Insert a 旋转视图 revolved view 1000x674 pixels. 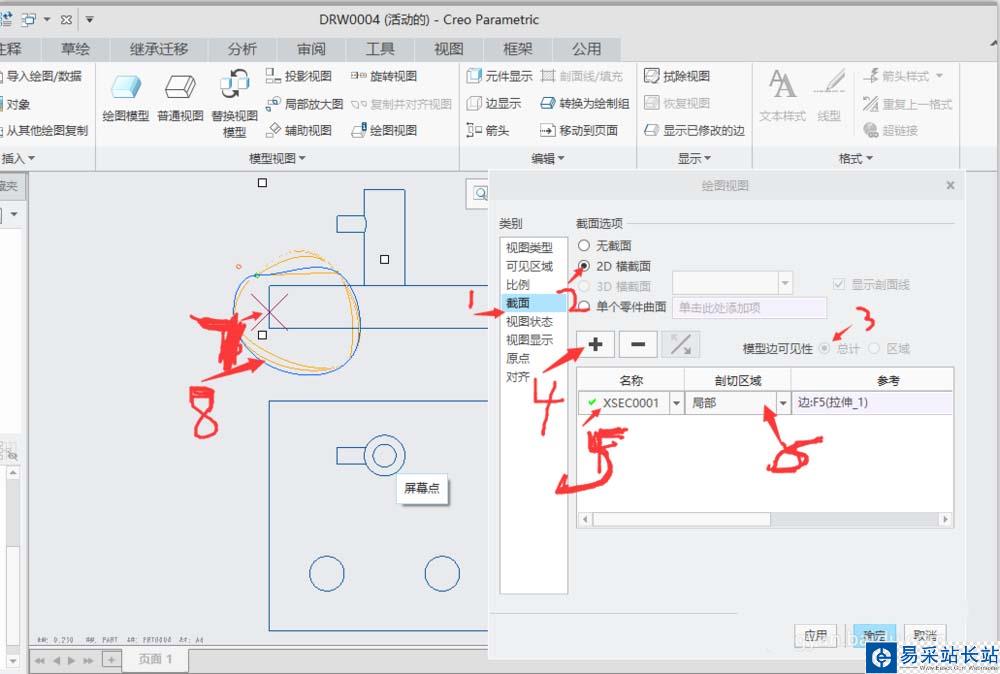tap(384, 76)
